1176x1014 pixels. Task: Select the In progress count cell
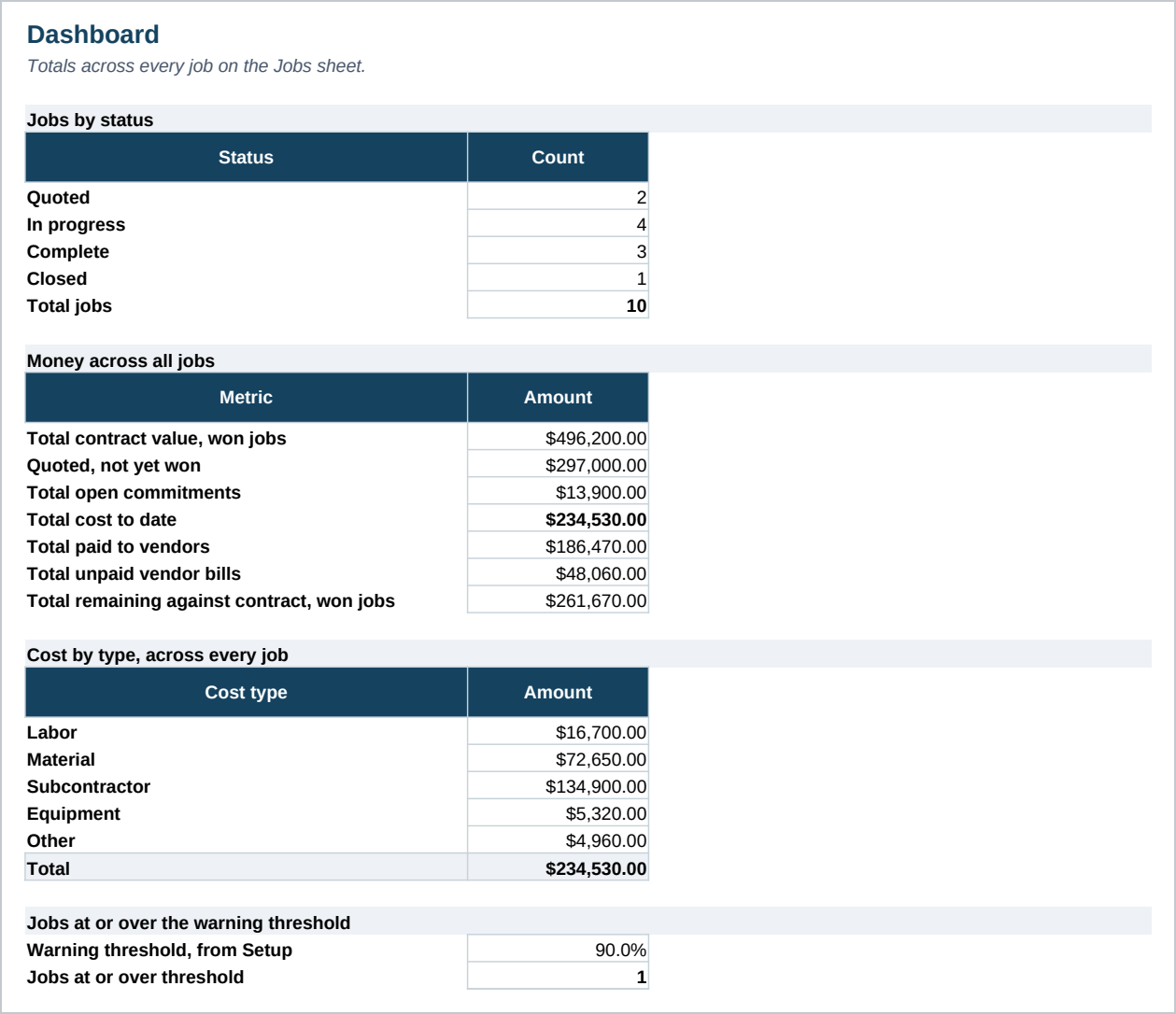(558, 224)
